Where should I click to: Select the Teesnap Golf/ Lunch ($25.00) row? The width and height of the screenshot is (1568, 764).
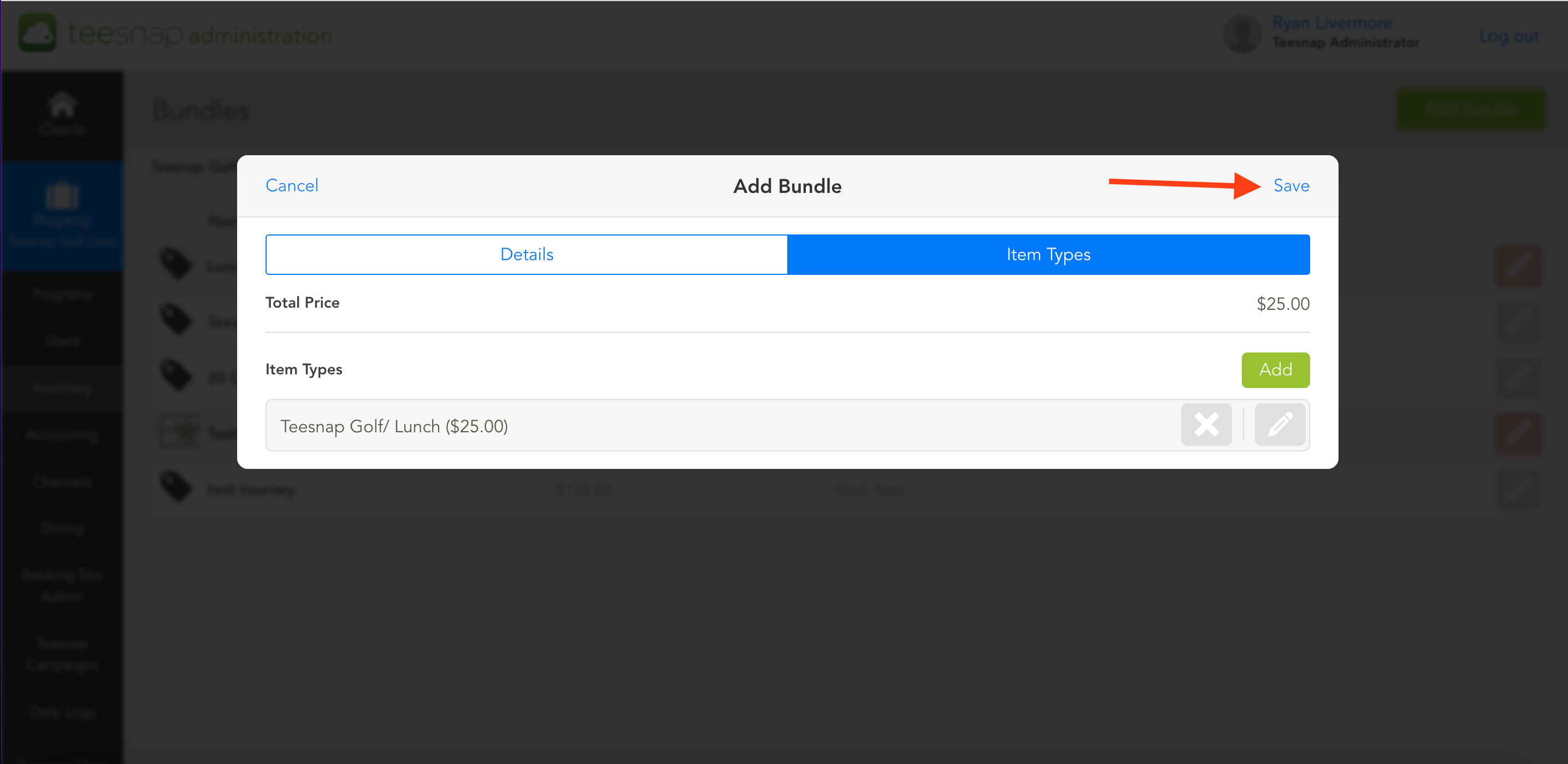(787, 426)
